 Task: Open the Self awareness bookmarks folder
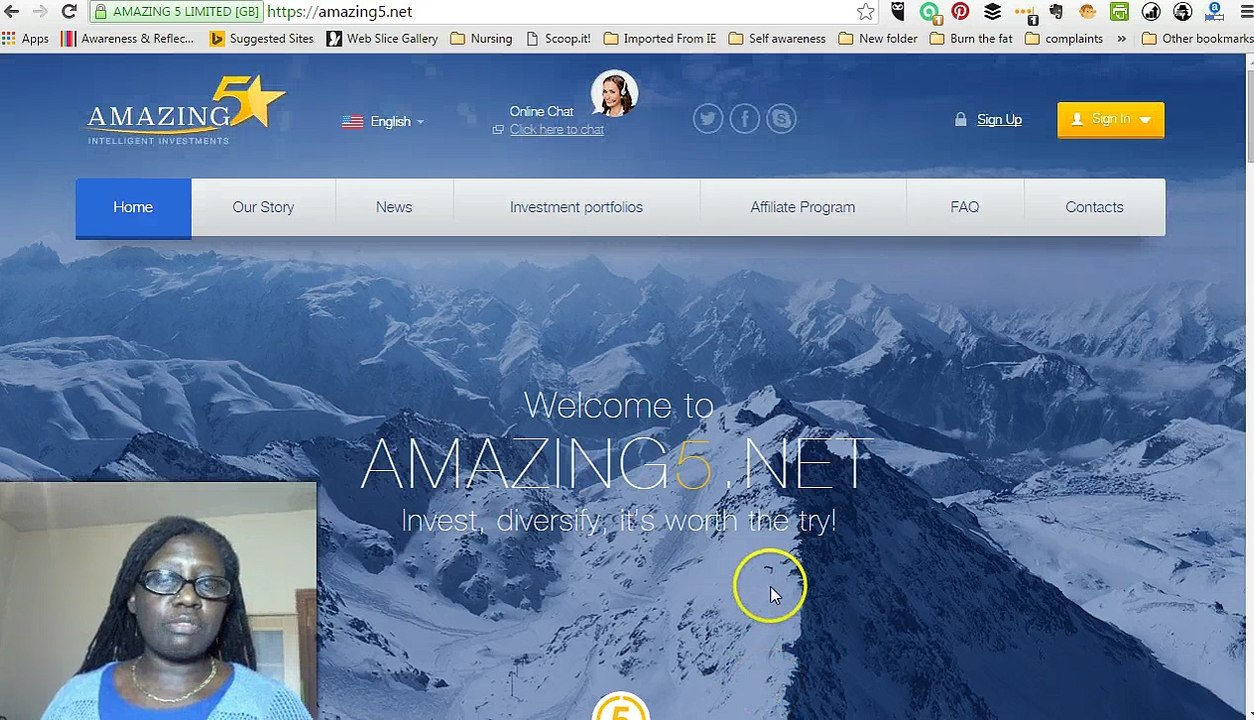pyautogui.click(x=777, y=39)
